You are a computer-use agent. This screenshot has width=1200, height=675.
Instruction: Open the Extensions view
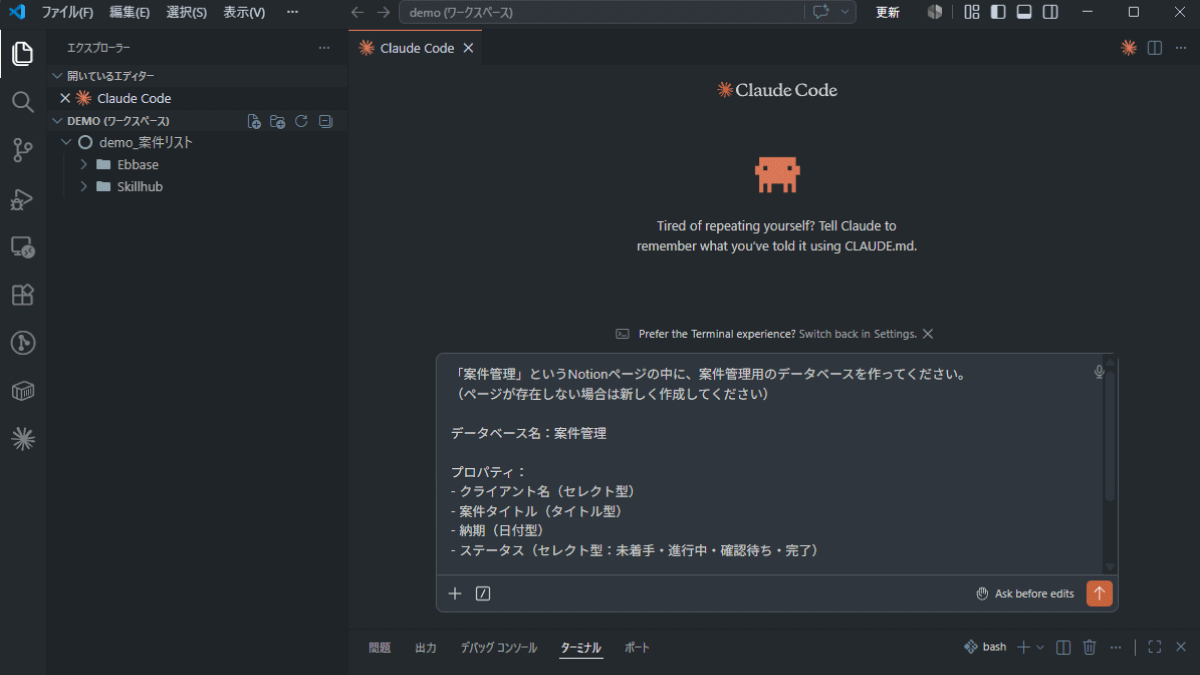pyautogui.click(x=22, y=295)
